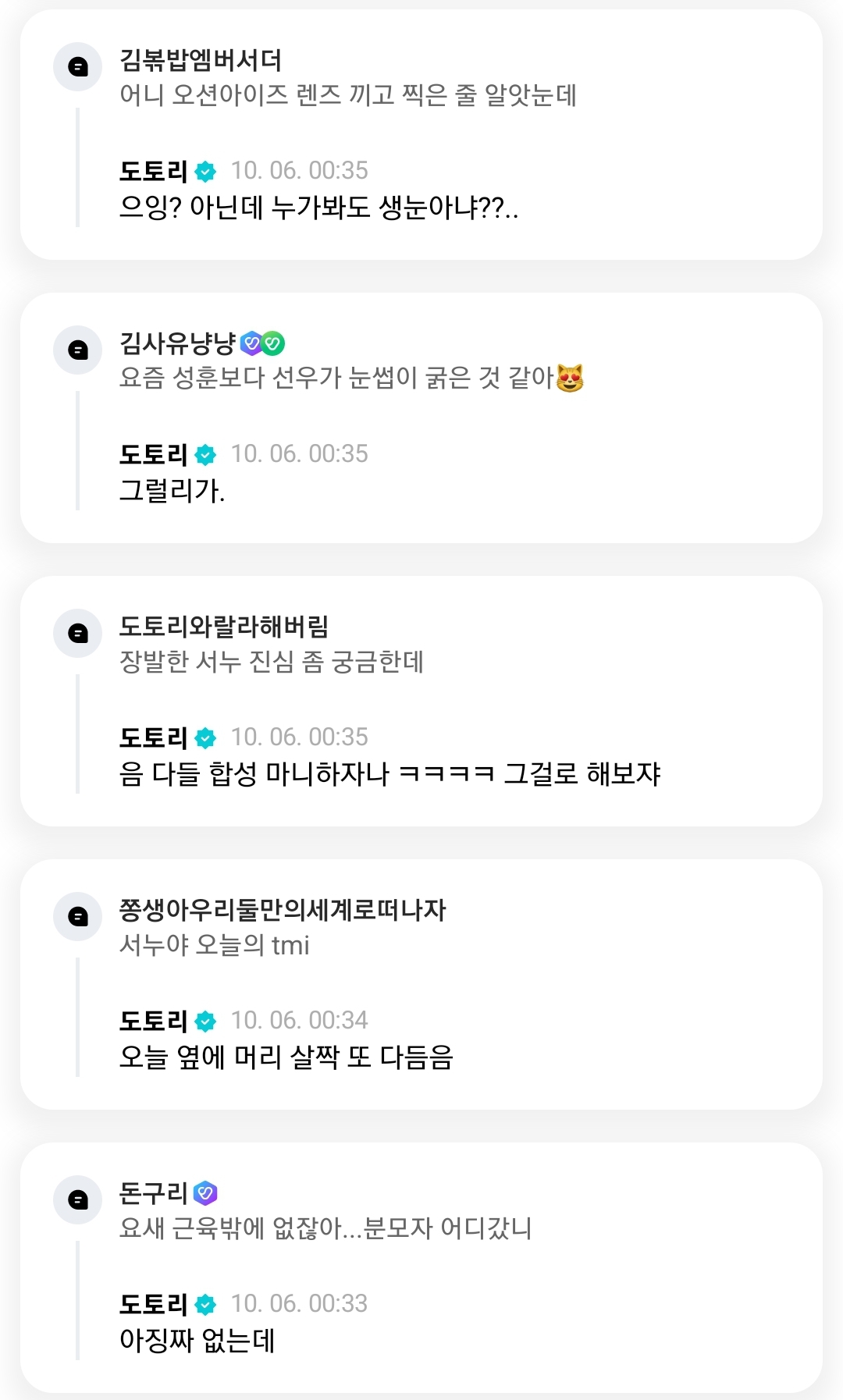Tap the heart-eyes cat emoji in comment
Image resolution: width=843 pixels, height=1400 pixels.
(570, 378)
